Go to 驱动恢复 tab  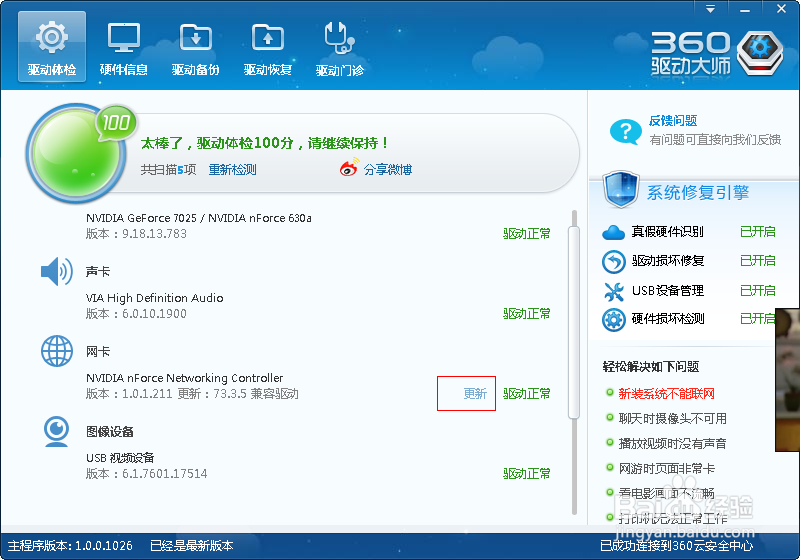tap(267, 47)
